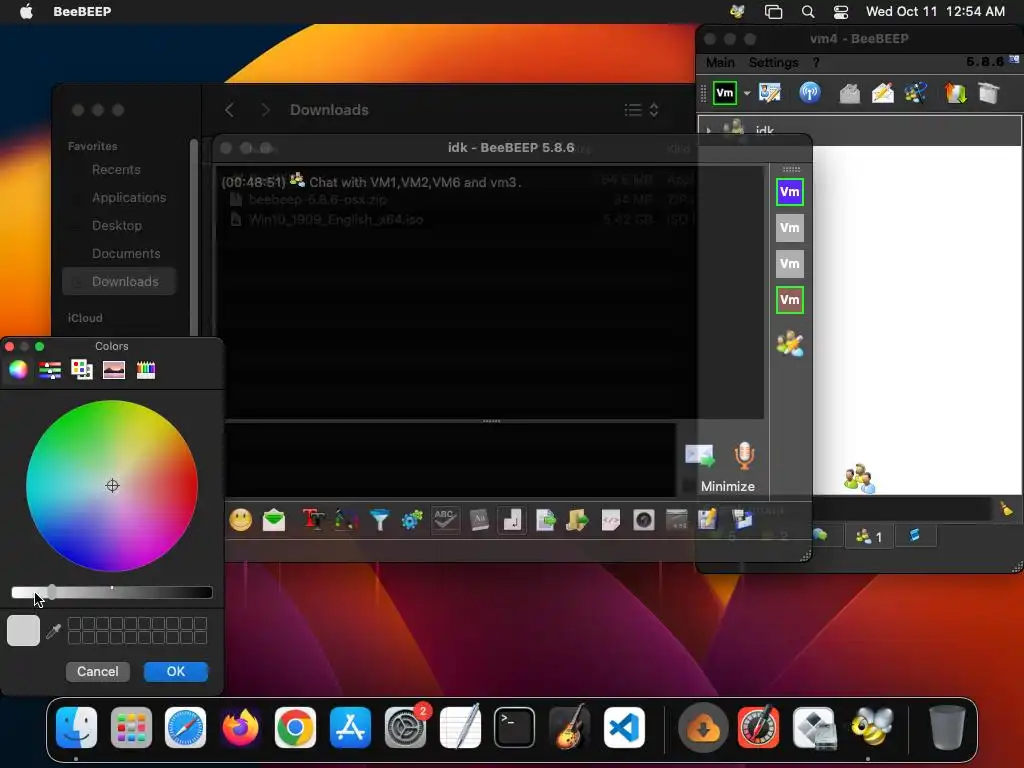Click the notepad with pencil save icon
The image size is (1024, 768).
(x=708, y=520)
